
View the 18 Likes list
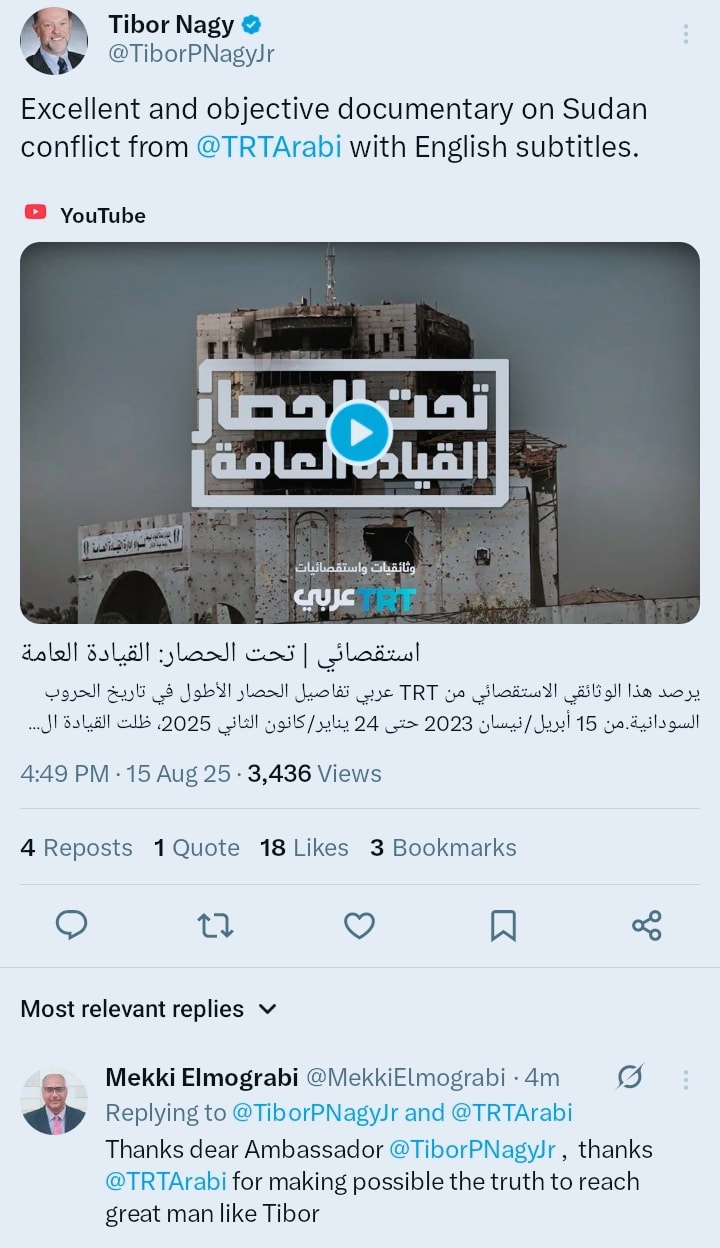304,847
